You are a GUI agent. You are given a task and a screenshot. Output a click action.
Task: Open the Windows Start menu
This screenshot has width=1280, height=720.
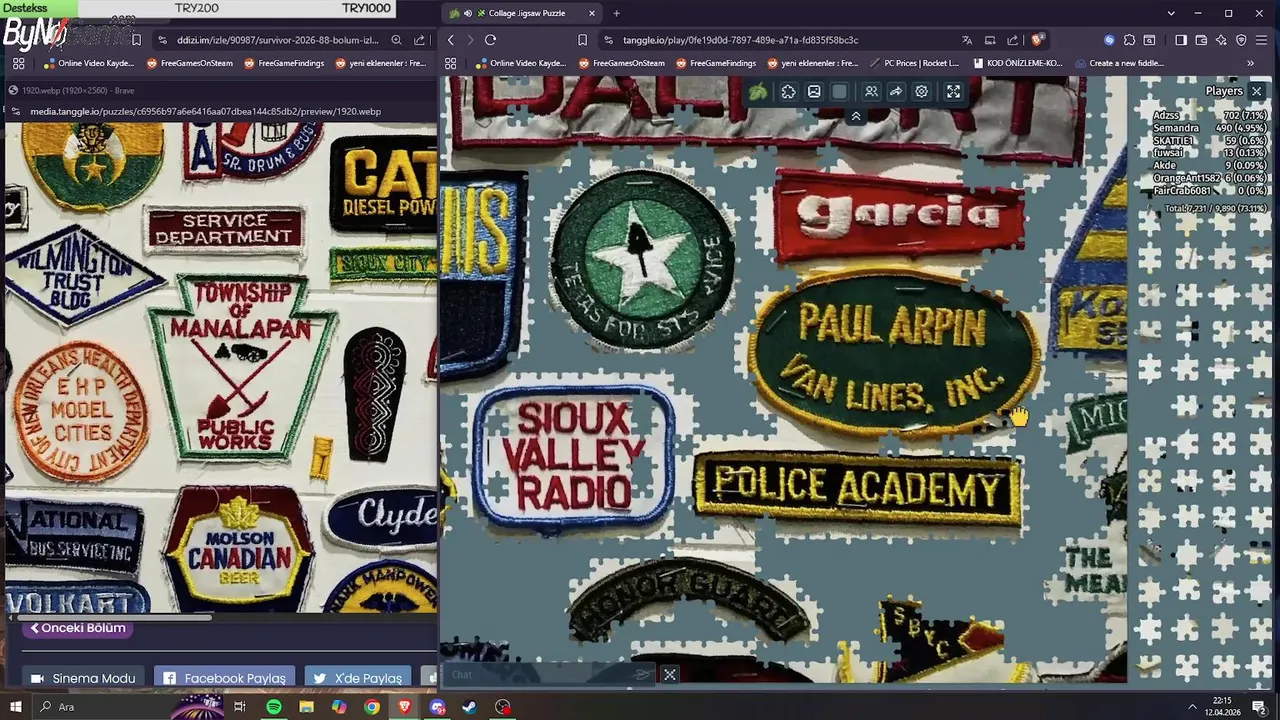point(18,707)
